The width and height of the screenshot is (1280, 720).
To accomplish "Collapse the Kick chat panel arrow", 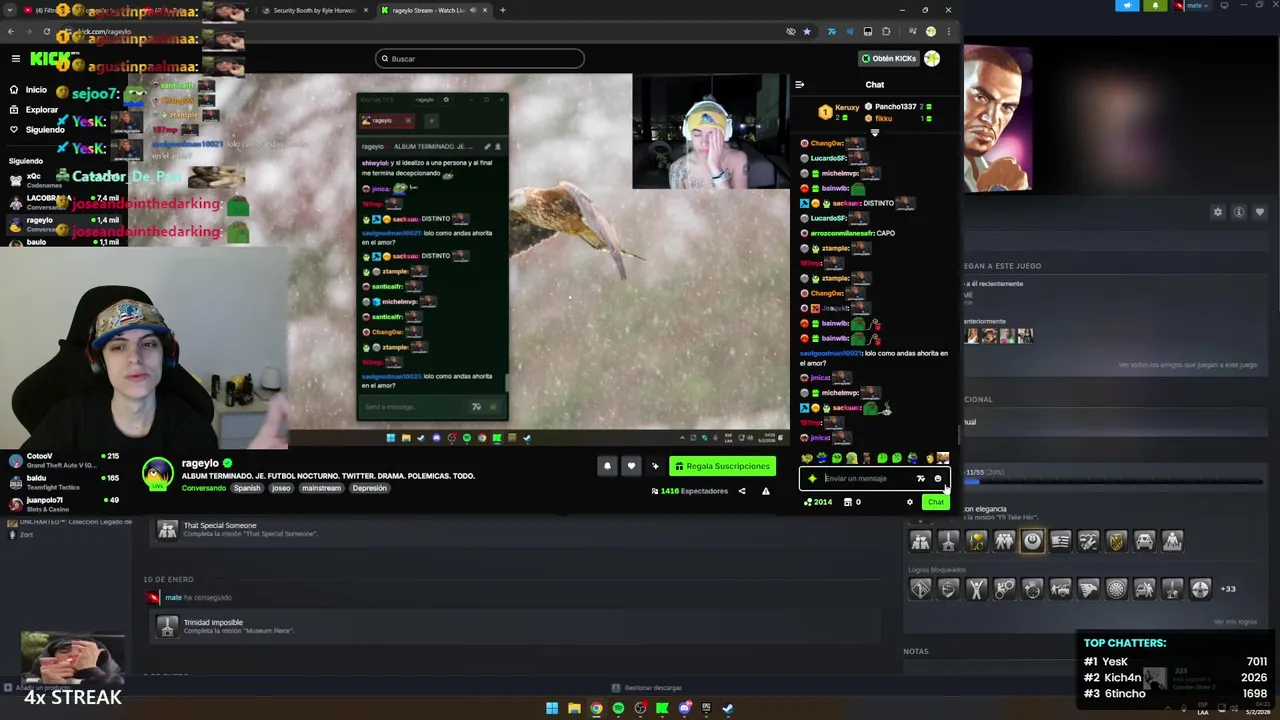I will coord(800,85).
